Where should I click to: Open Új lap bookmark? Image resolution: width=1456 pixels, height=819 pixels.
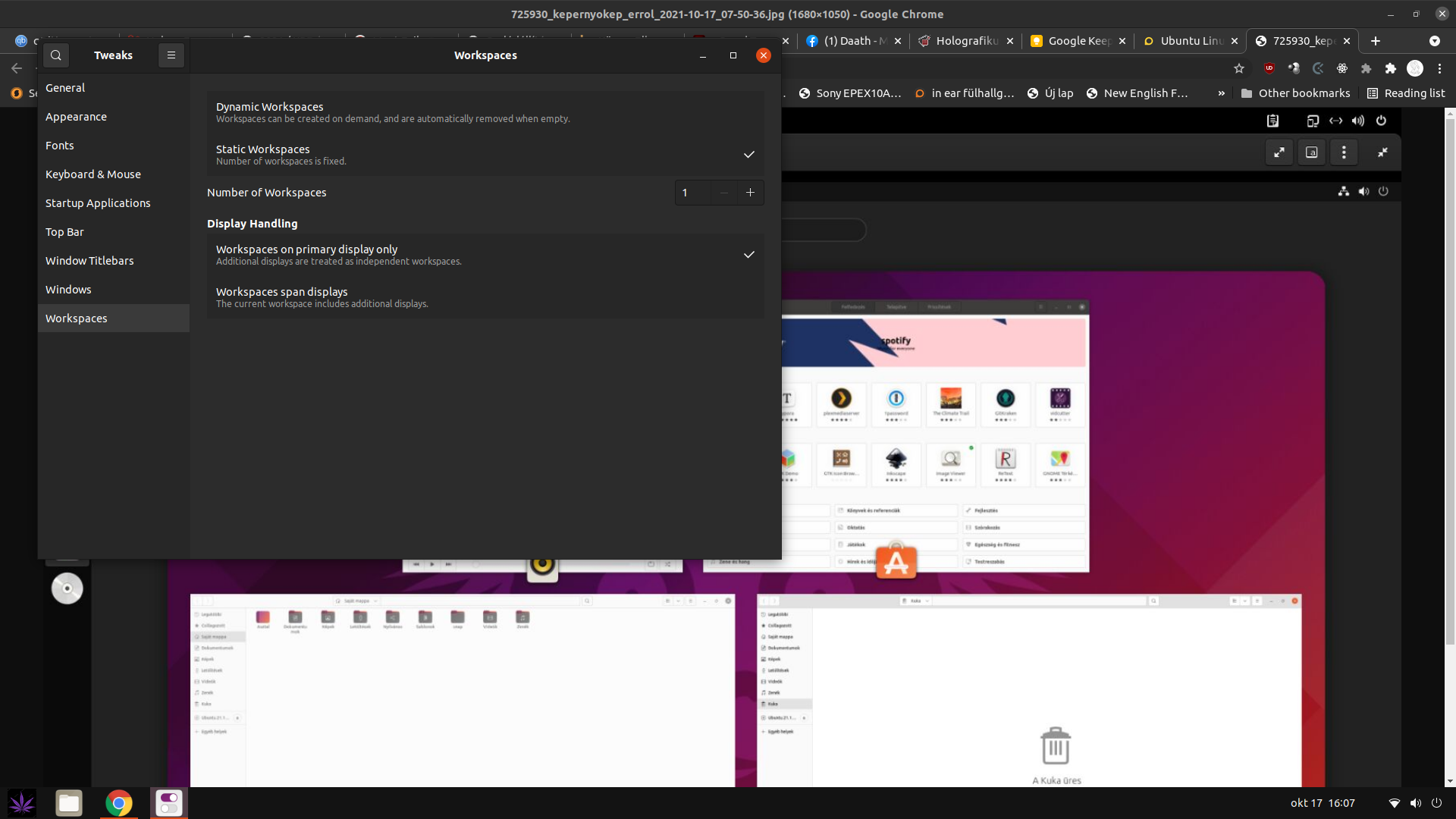click(x=1050, y=93)
